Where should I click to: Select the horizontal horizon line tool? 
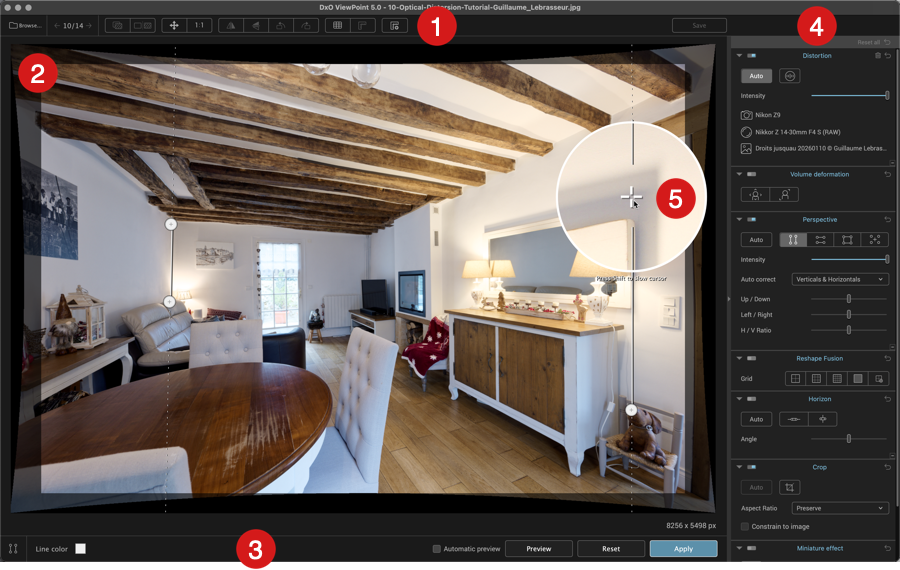794,419
